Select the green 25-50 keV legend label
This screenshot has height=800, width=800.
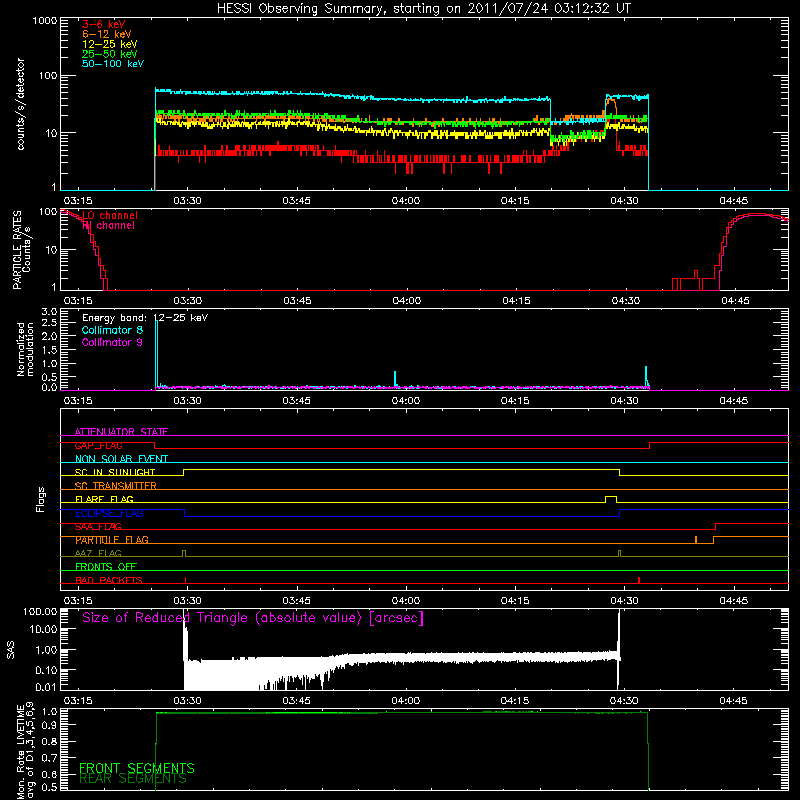point(110,54)
